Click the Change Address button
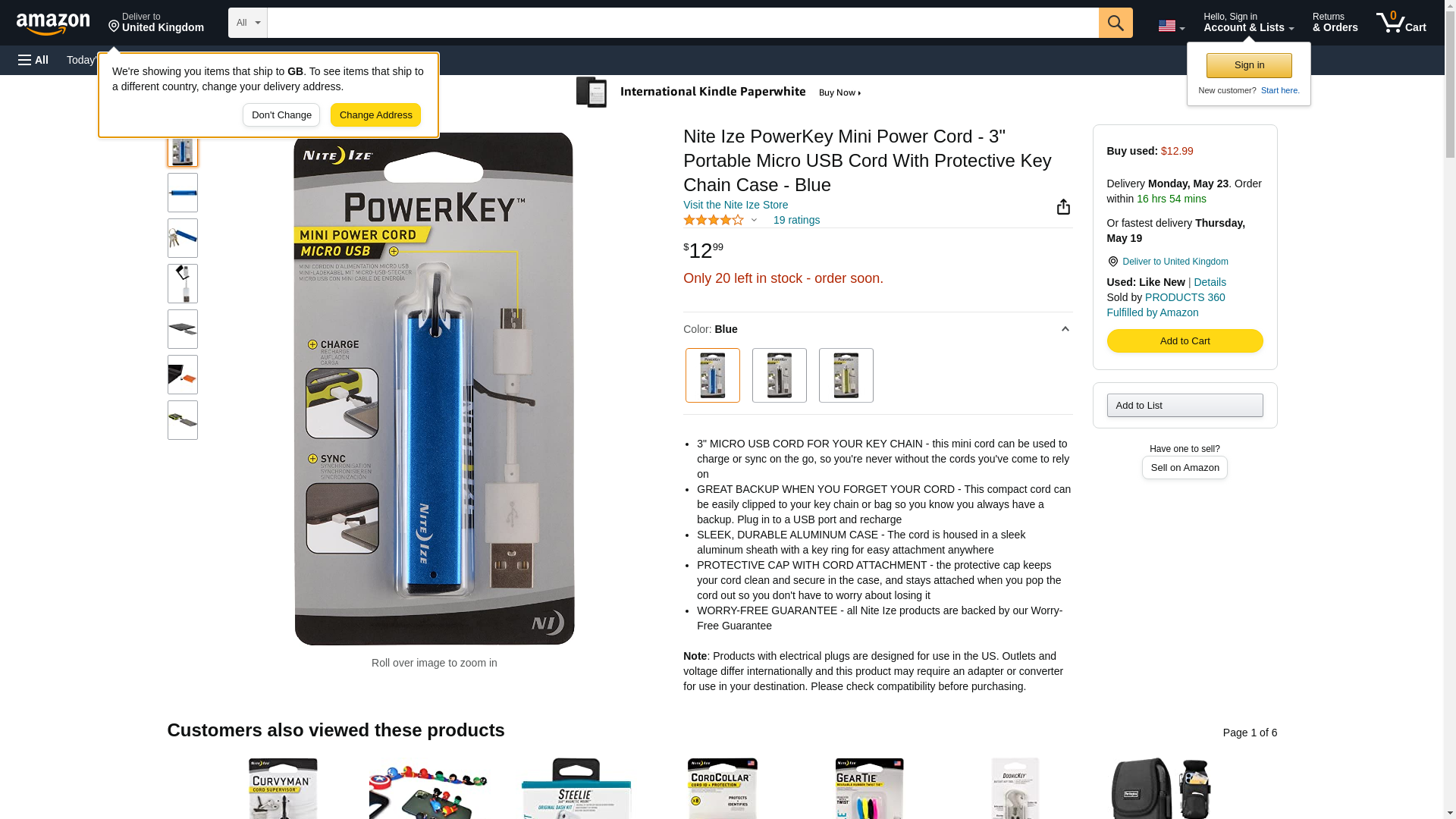The width and height of the screenshot is (1456, 819). click(375, 115)
